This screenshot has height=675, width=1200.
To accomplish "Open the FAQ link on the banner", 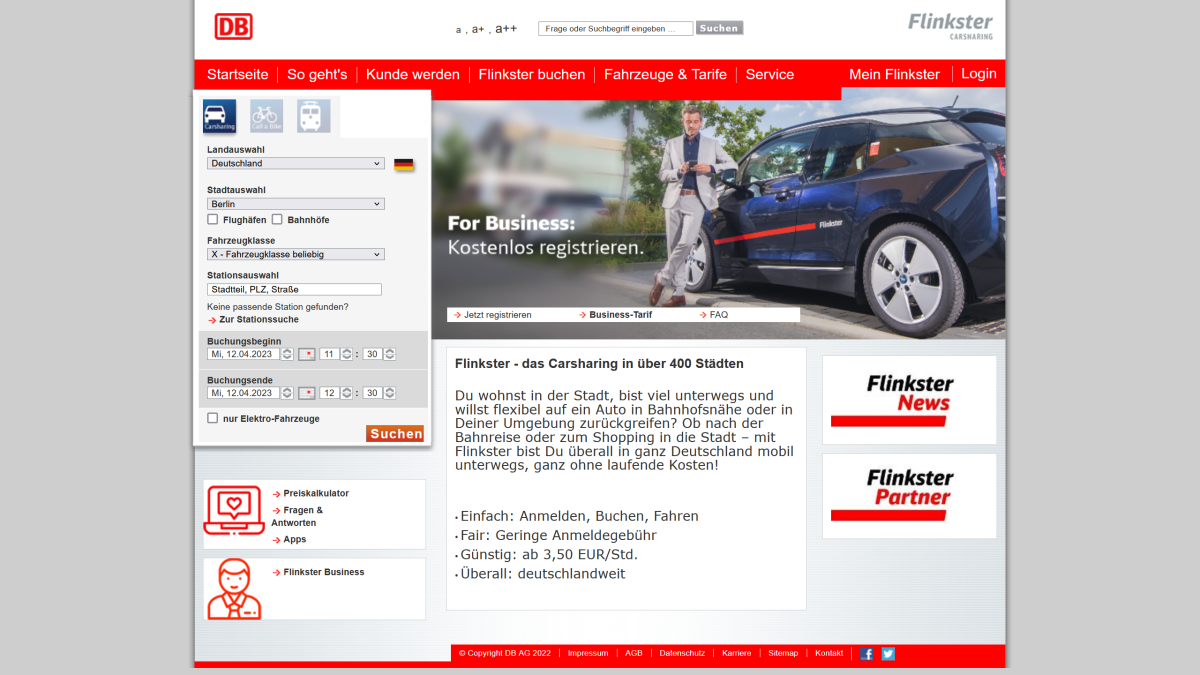I will tap(719, 315).
